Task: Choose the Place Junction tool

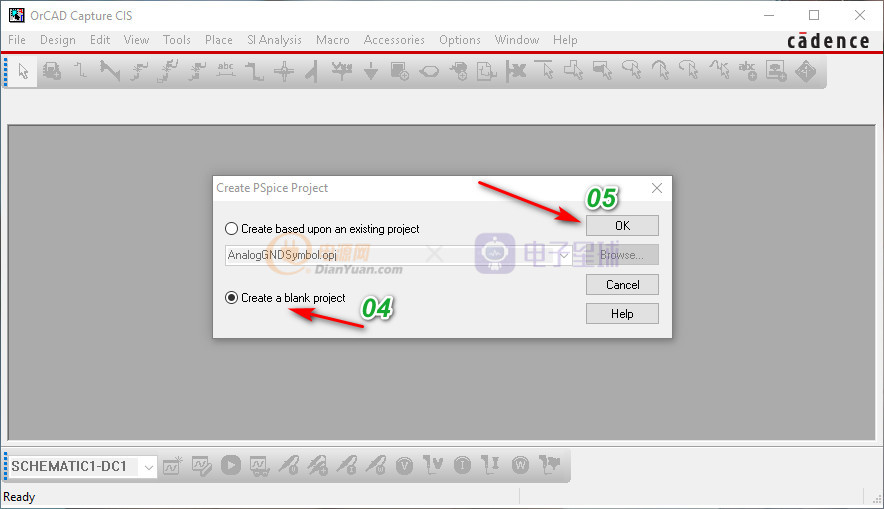Action: pos(284,72)
